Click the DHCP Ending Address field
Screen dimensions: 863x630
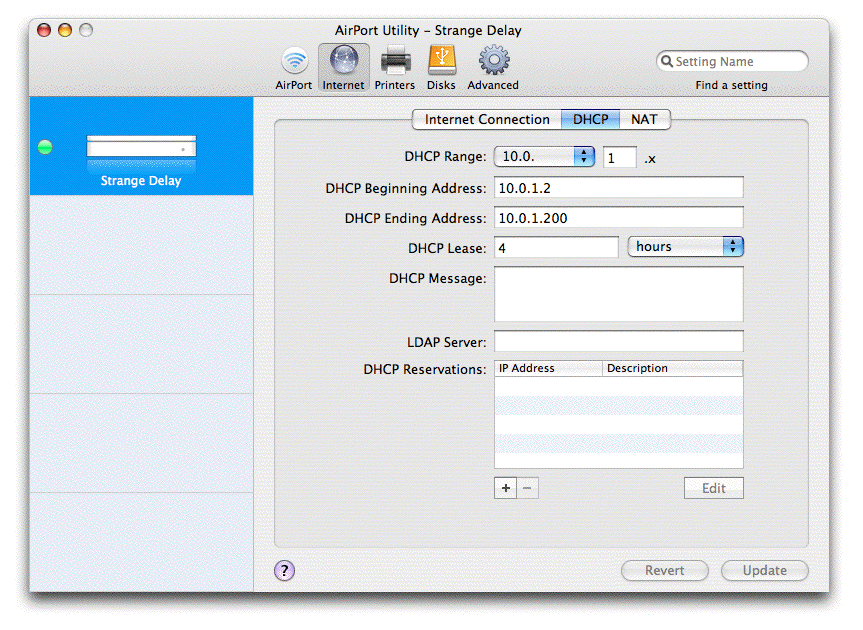pos(618,218)
